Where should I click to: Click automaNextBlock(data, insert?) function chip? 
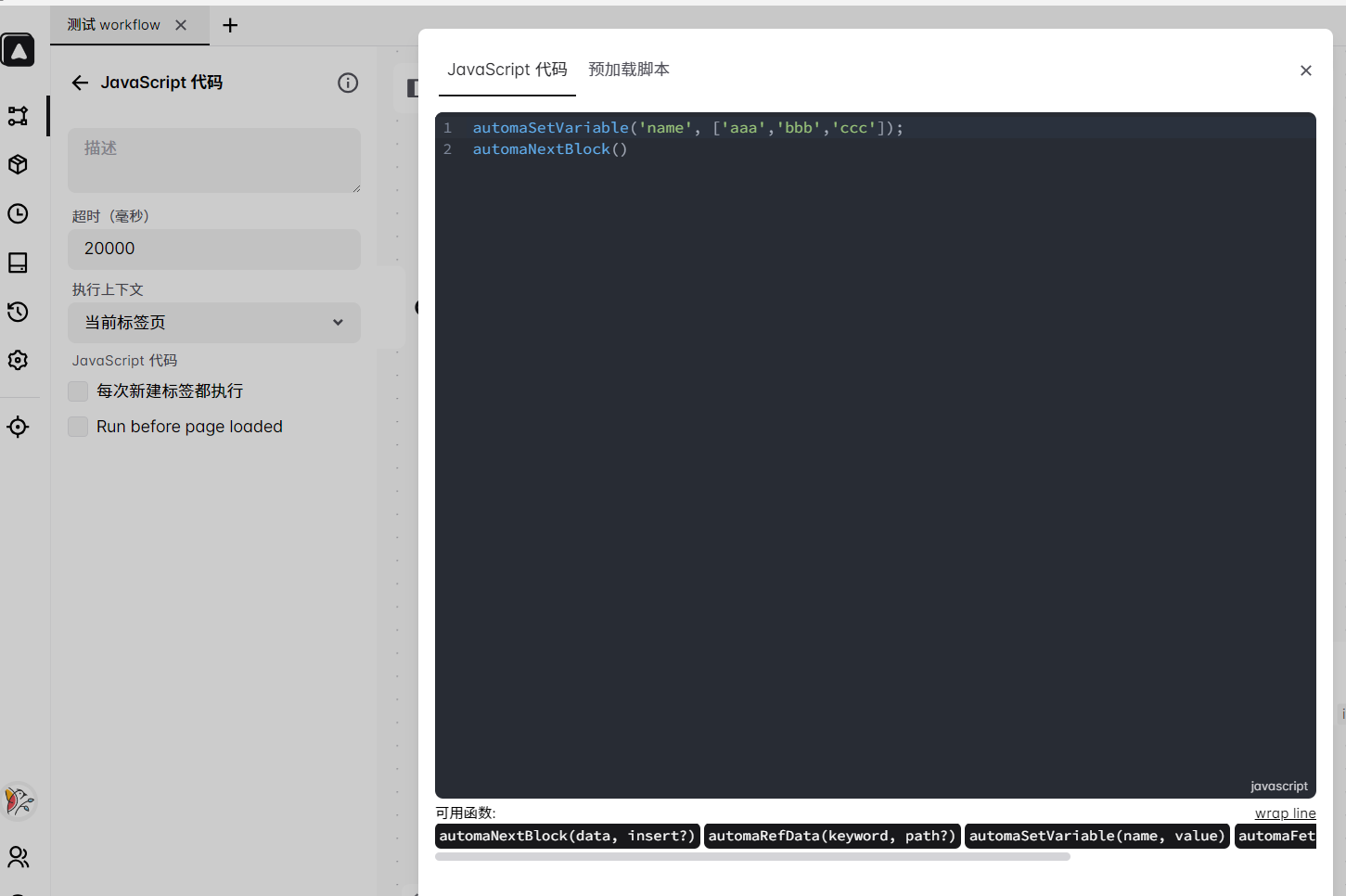567,836
